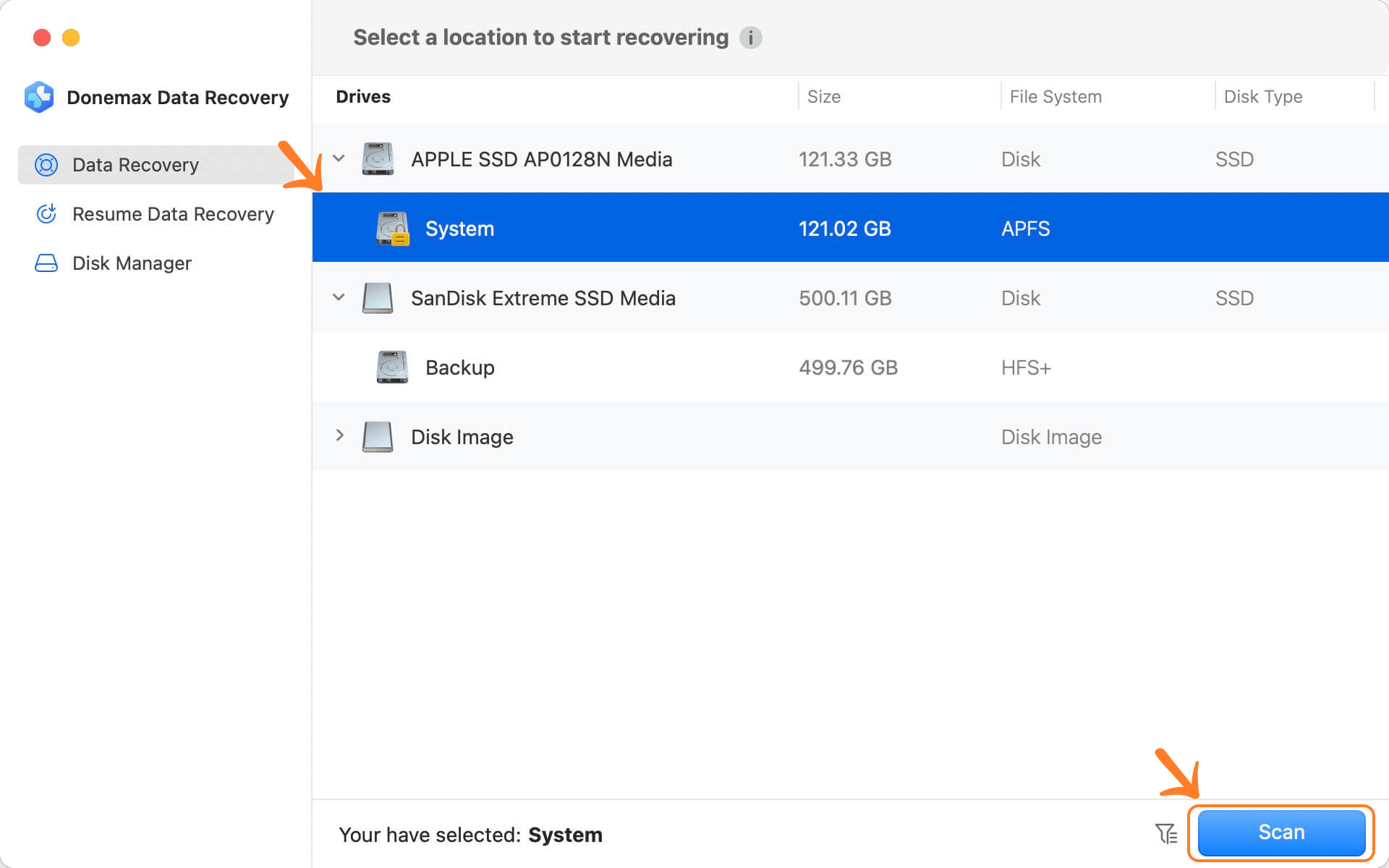The width and height of the screenshot is (1389, 868).
Task: Expand the Disk Image group
Action: pos(339,435)
